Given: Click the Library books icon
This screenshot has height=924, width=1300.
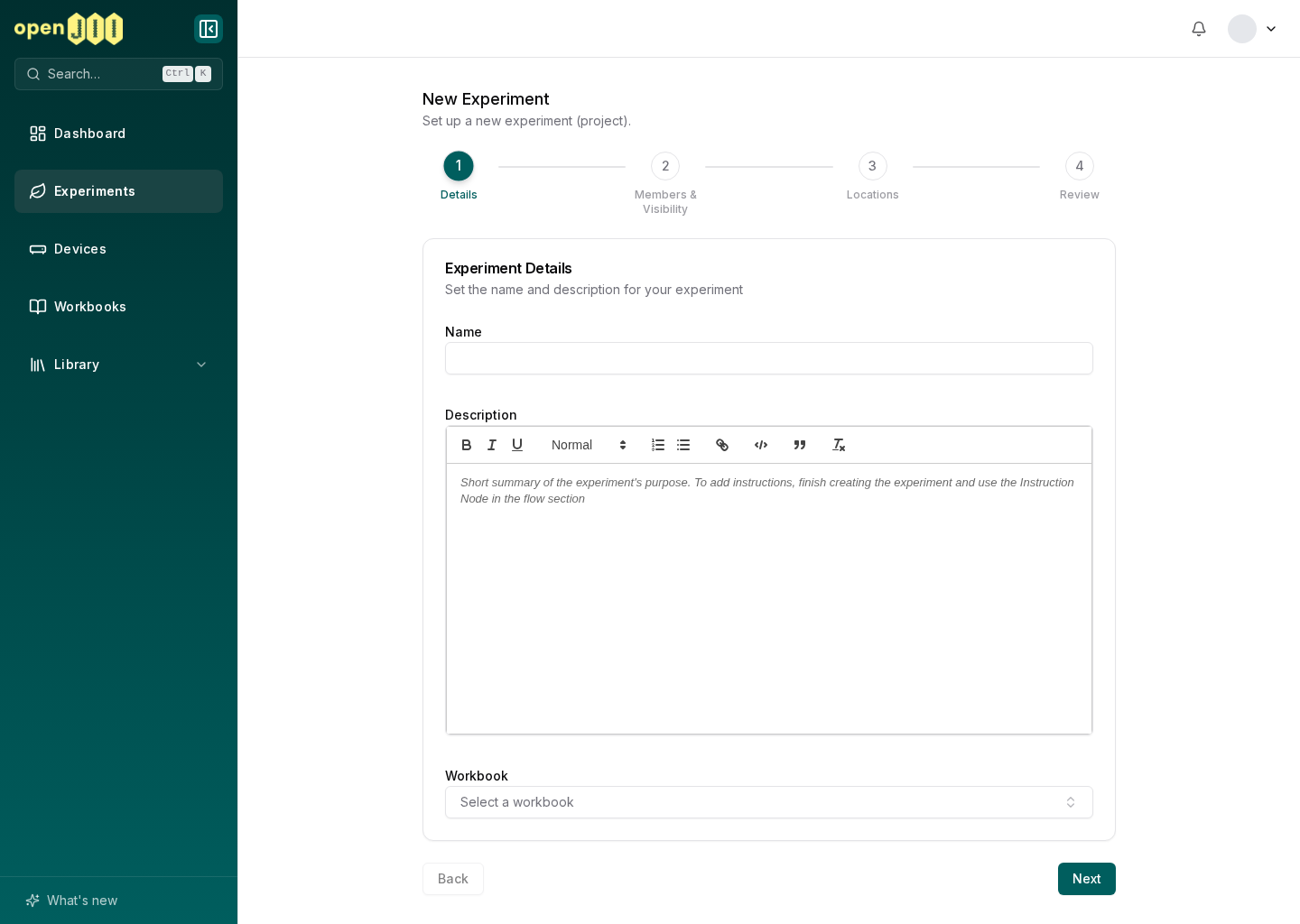Looking at the screenshot, I should (x=38, y=365).
